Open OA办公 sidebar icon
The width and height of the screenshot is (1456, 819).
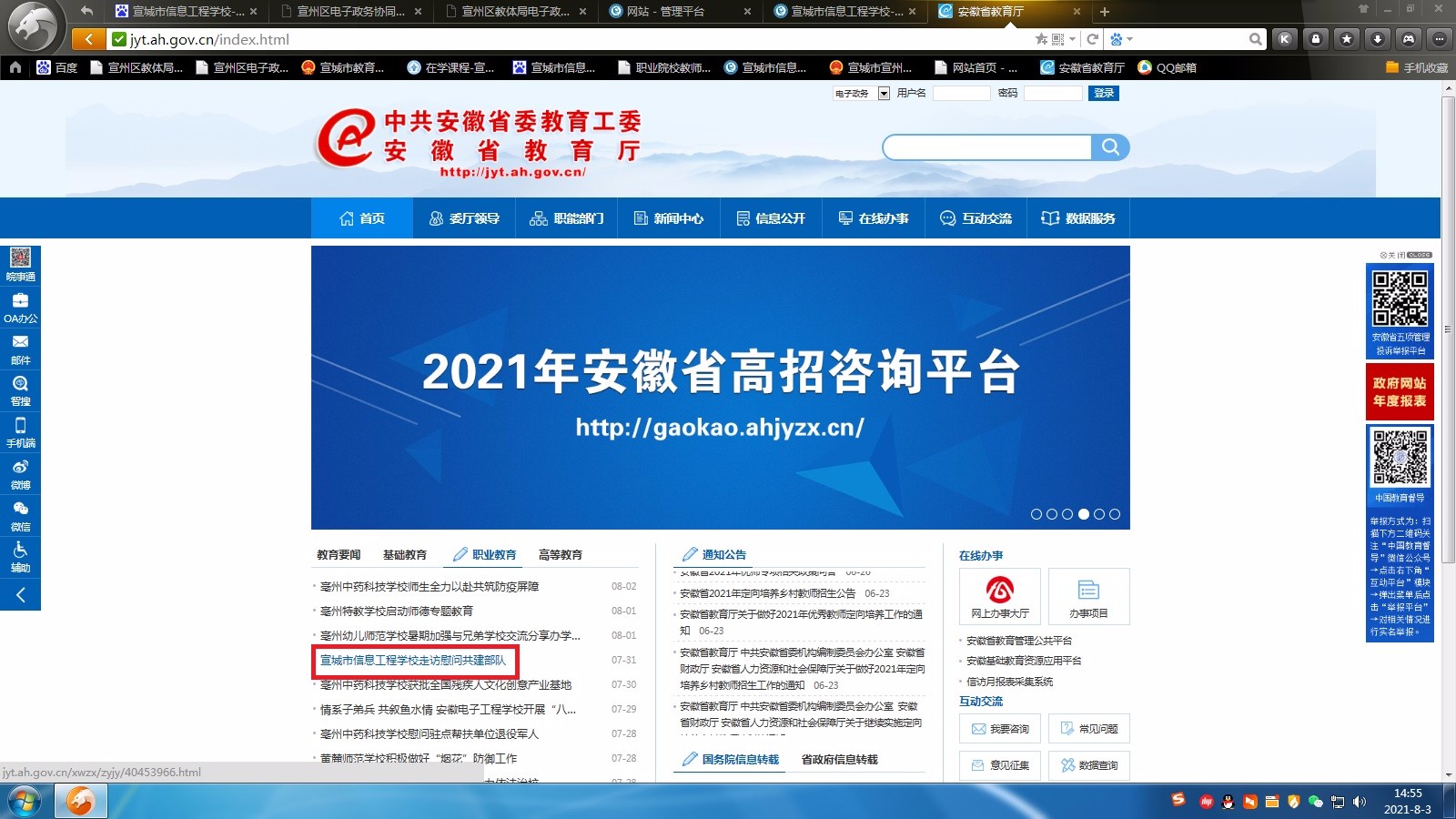20,308
